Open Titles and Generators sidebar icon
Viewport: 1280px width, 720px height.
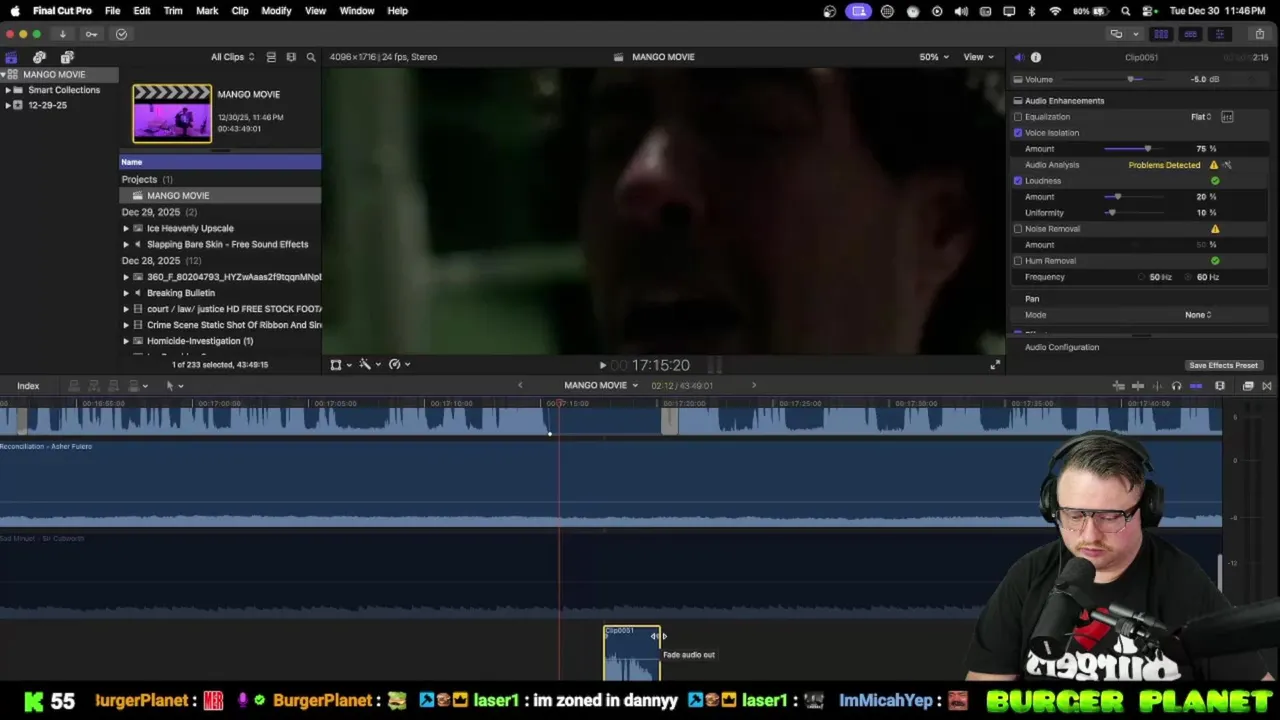[67, 57]
